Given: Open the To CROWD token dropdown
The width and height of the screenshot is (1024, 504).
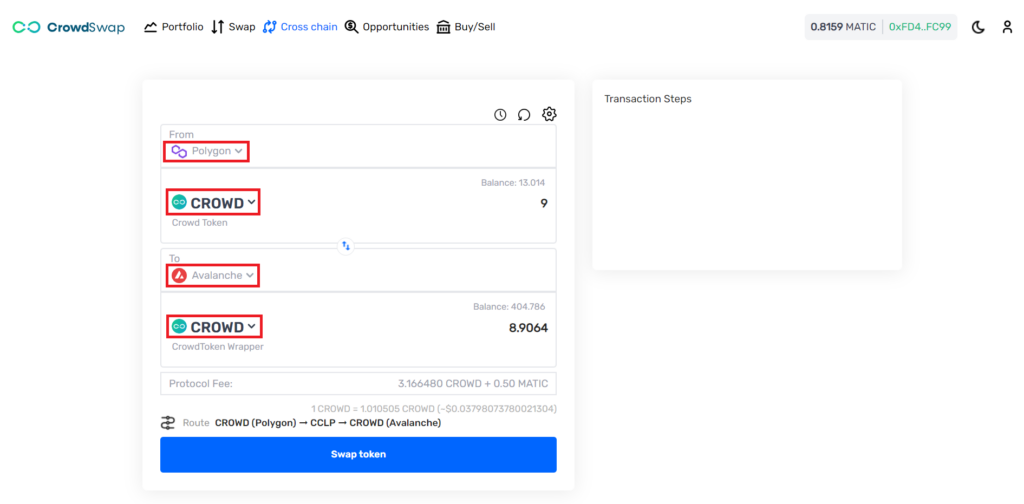Looking at the screenshot, I should pyautogui.click(x=213, y=326).
